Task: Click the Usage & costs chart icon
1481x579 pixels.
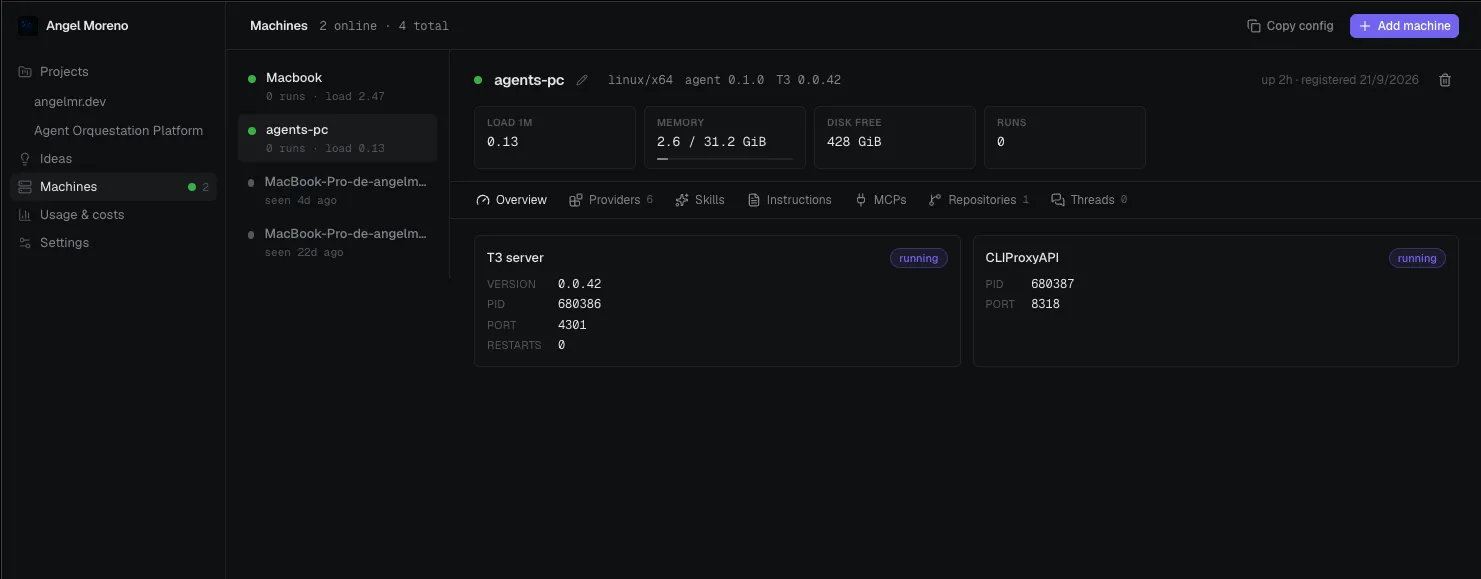Action: point(25,215)
